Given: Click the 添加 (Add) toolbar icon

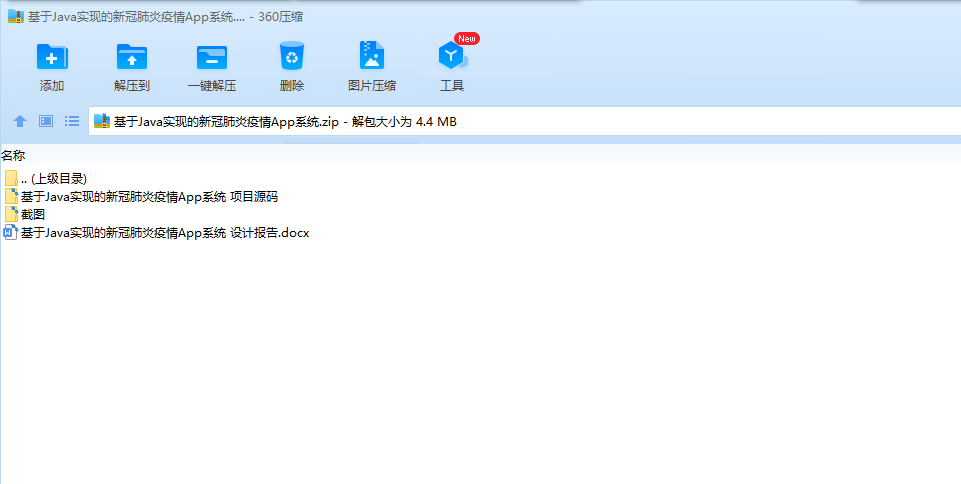Looking at the screenshot, I should click(52, 57).
